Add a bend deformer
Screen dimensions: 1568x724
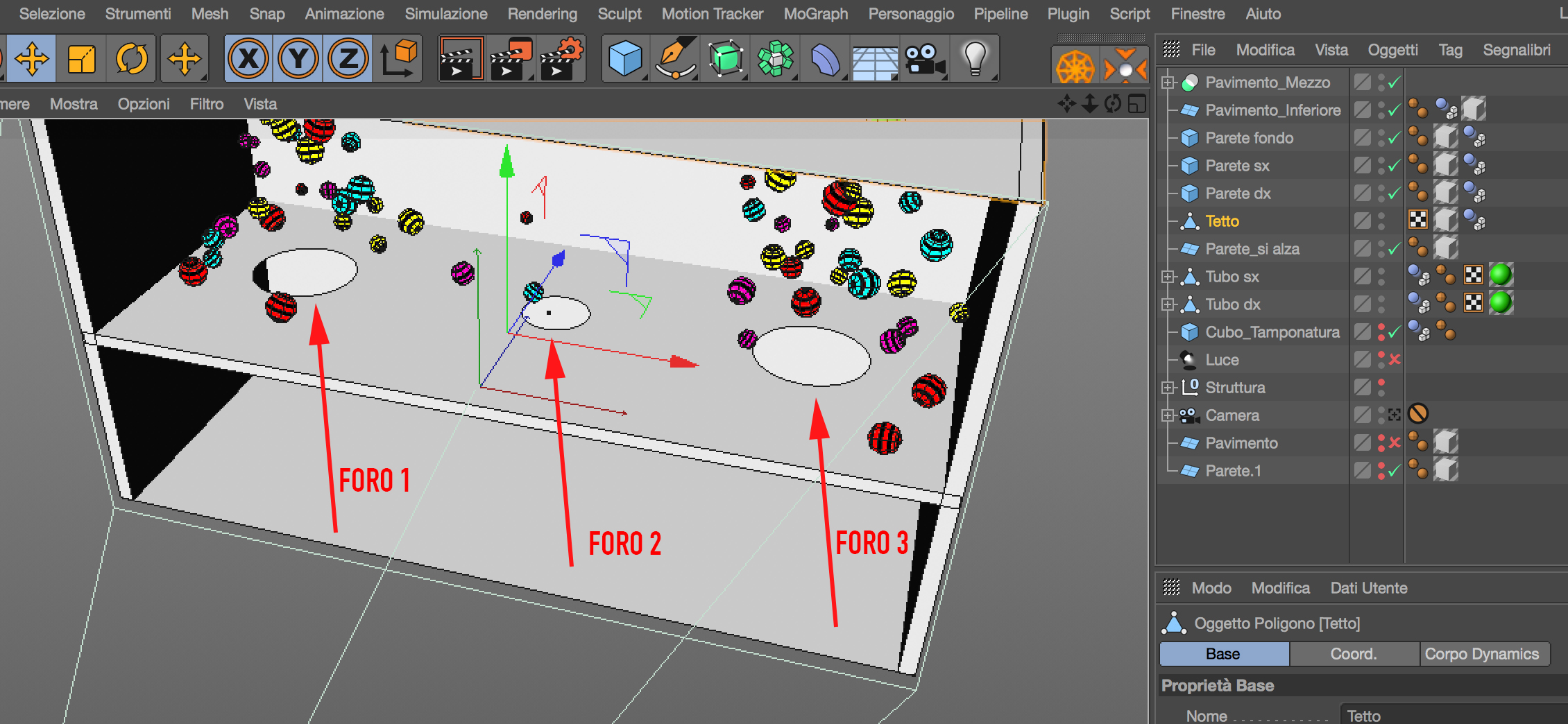[826, 58]
